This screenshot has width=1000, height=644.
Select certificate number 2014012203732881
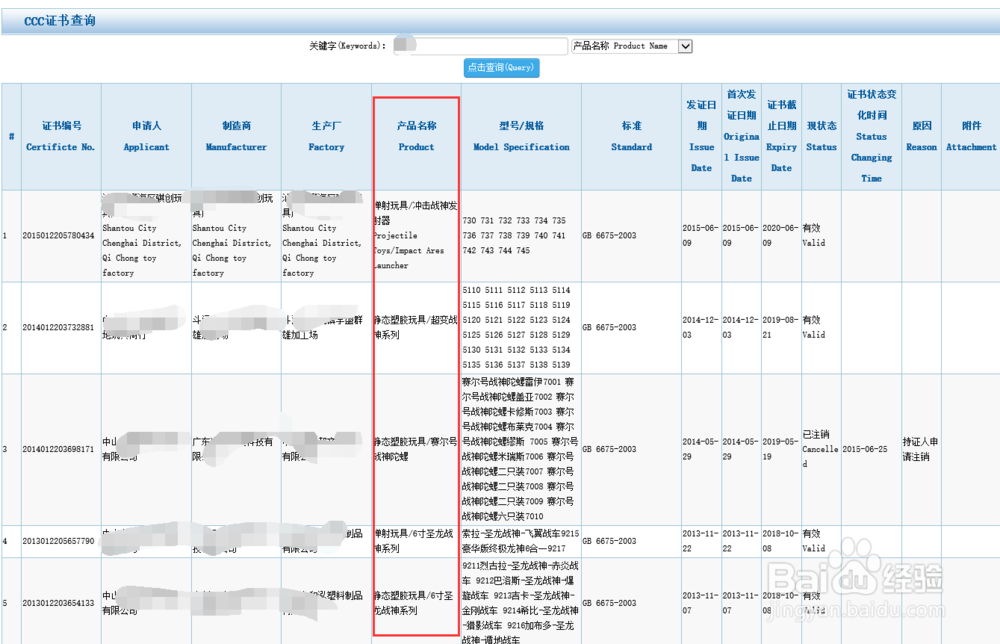click(59, 328)
